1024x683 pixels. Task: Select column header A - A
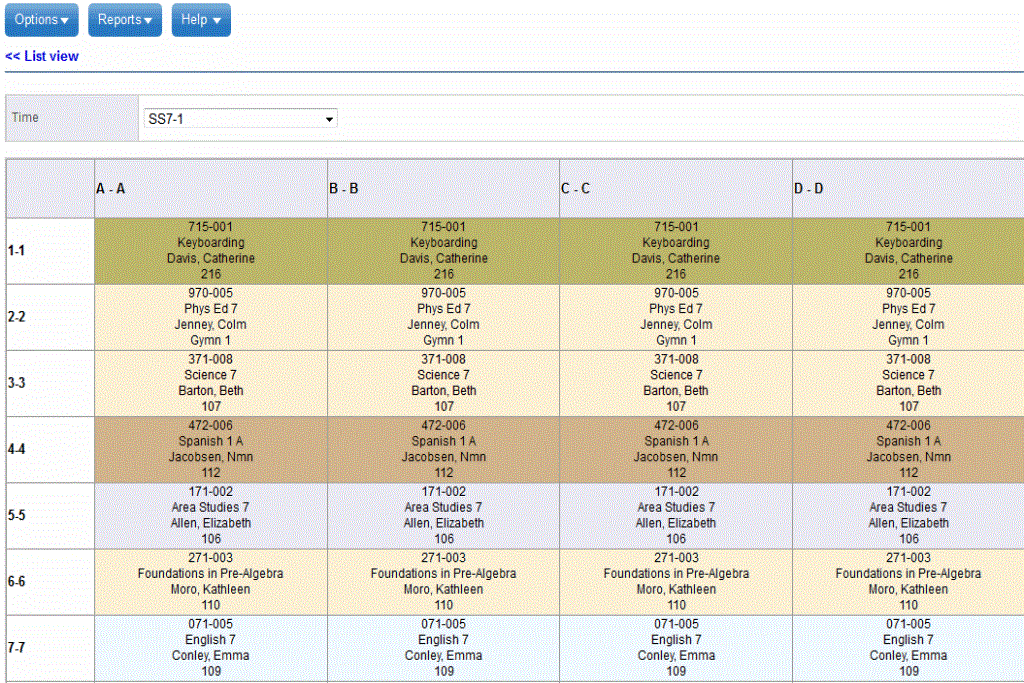pos(210,188)
